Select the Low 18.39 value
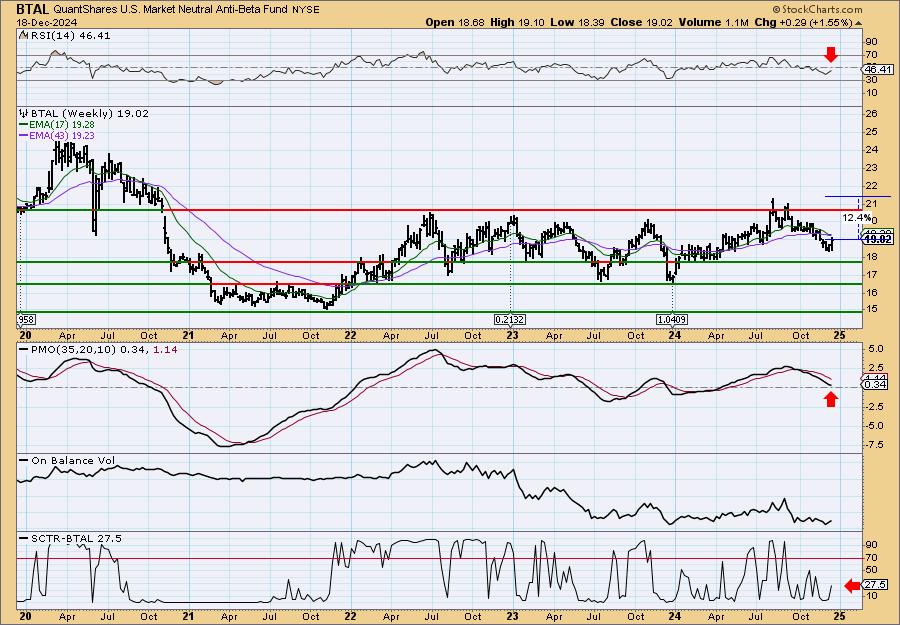900x625 pixels. pyautogui.click(x=577, y=22)
